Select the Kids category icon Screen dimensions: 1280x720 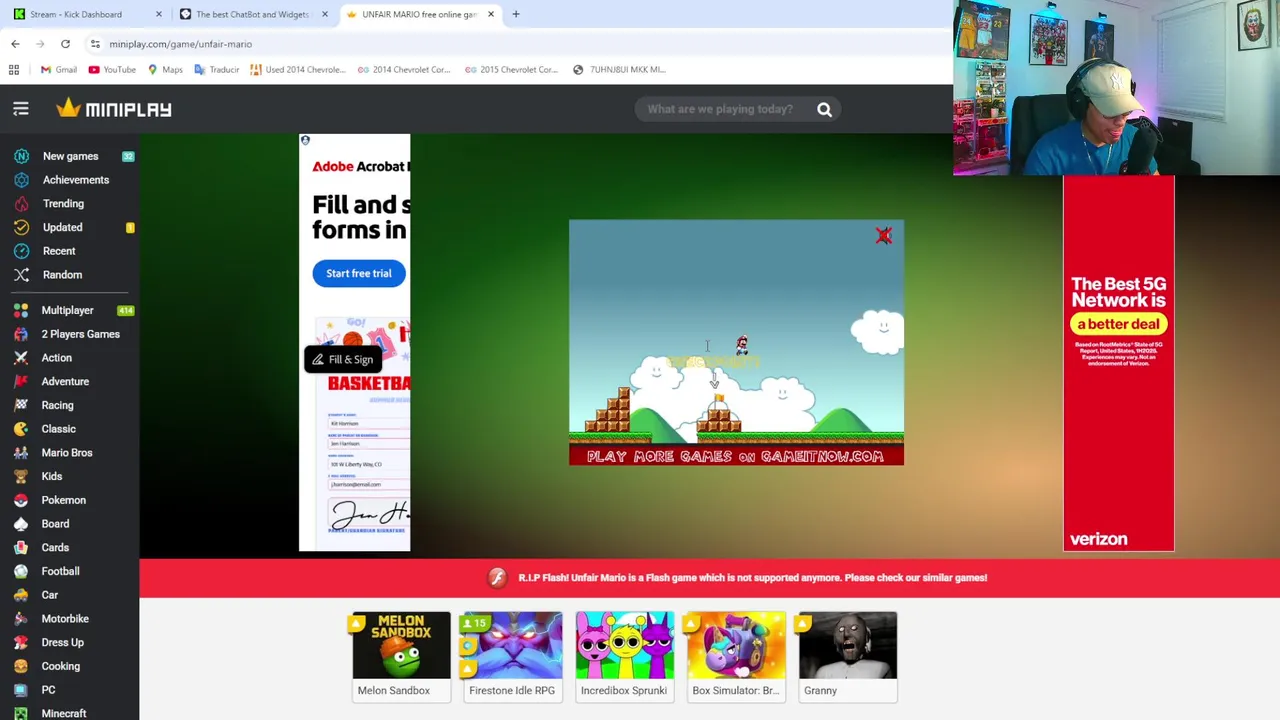click(x=21, y=476)
